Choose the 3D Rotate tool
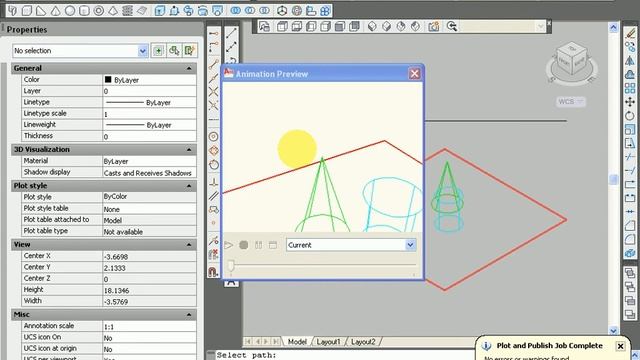The image size is (640, 360). [297, 11]
